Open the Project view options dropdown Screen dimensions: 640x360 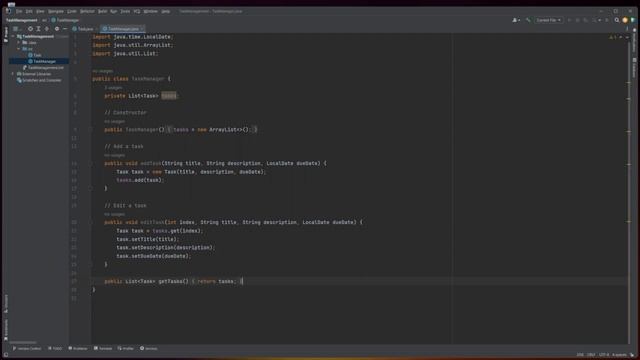coord(17,29)
